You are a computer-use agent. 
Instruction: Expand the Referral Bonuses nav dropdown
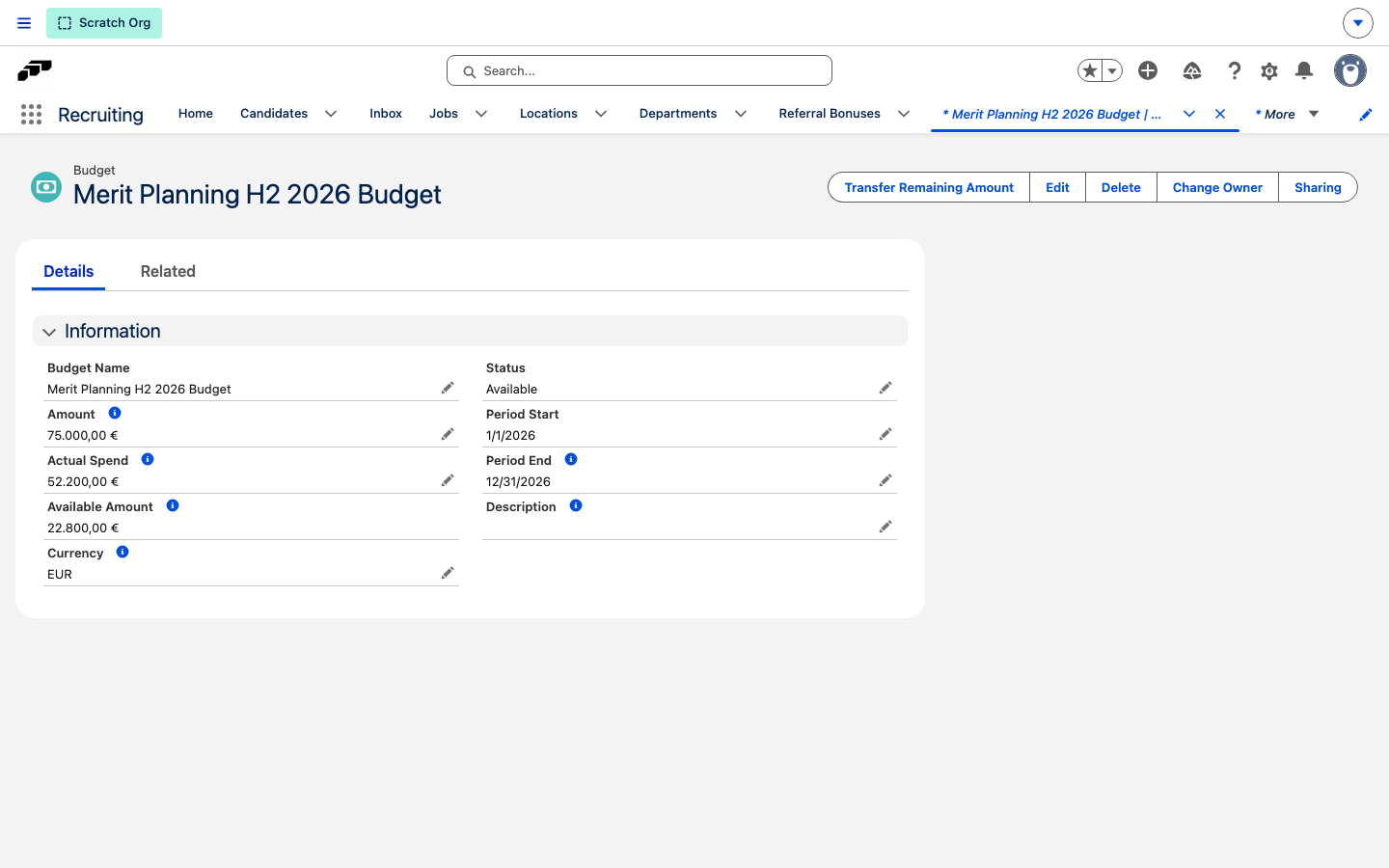[x=904, y=114]
